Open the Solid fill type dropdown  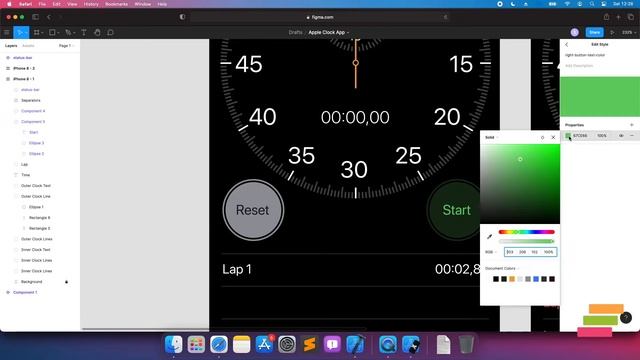[491, 138]
